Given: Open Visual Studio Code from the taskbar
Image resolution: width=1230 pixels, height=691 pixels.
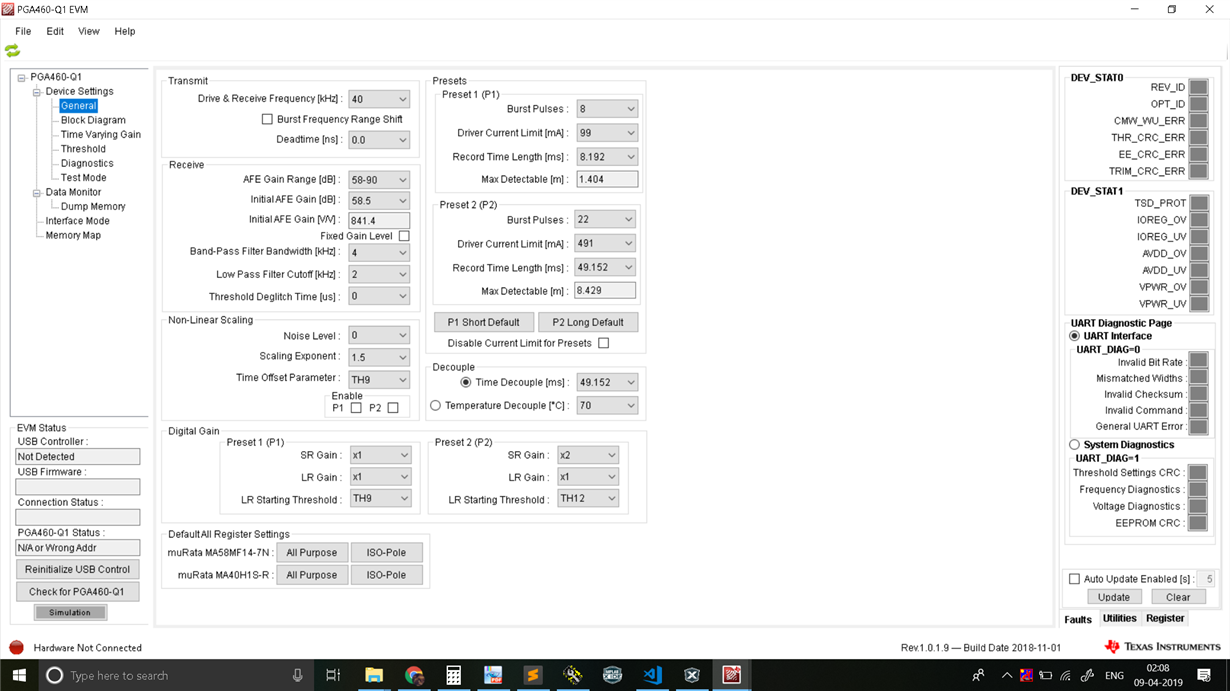Looking at the screenshot, I should [x=652, y=675].
